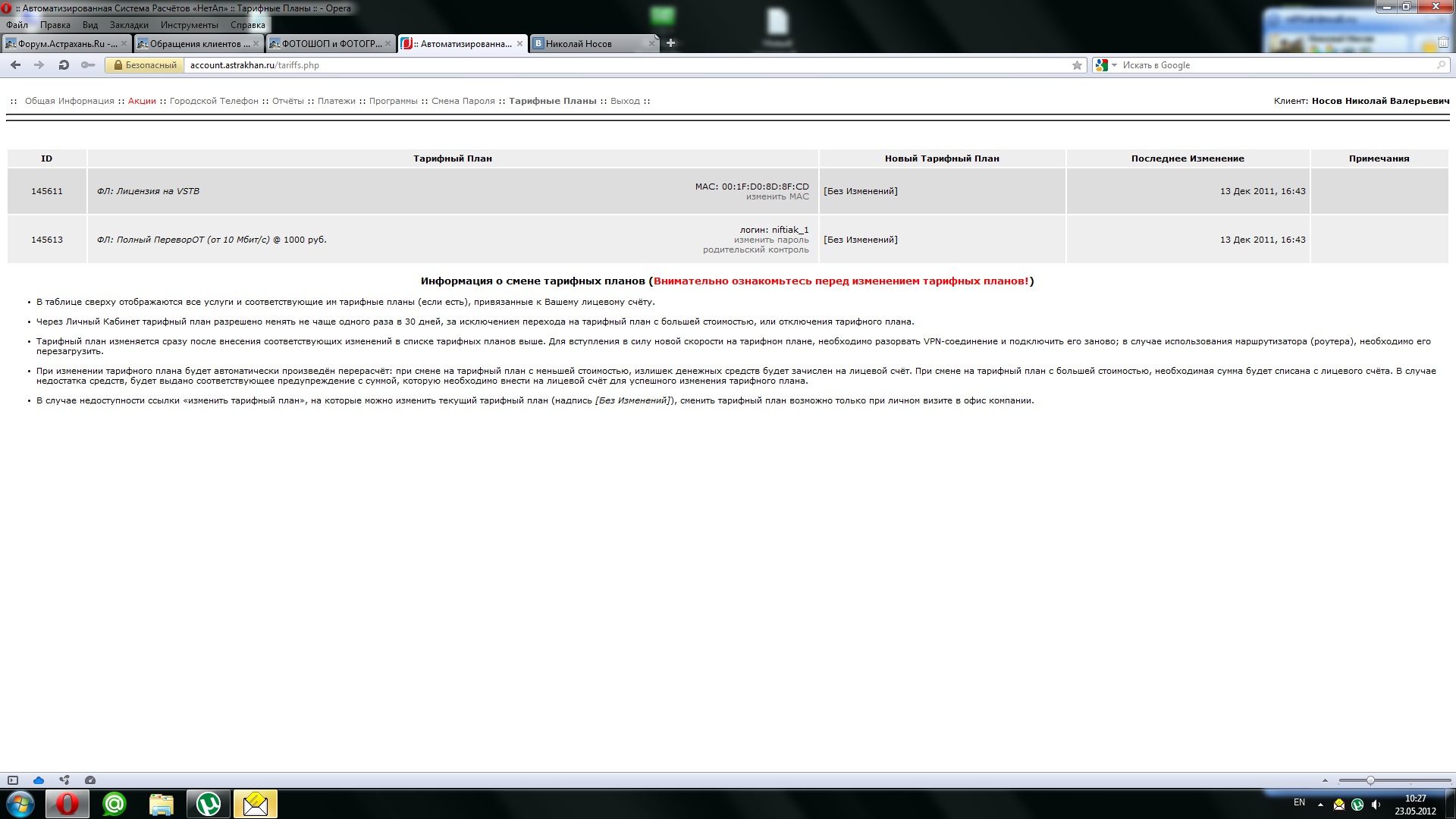Viewport: 1456px width, 819px height.
Task: Reload the page with the refresh icon
Action: [64, 65]
